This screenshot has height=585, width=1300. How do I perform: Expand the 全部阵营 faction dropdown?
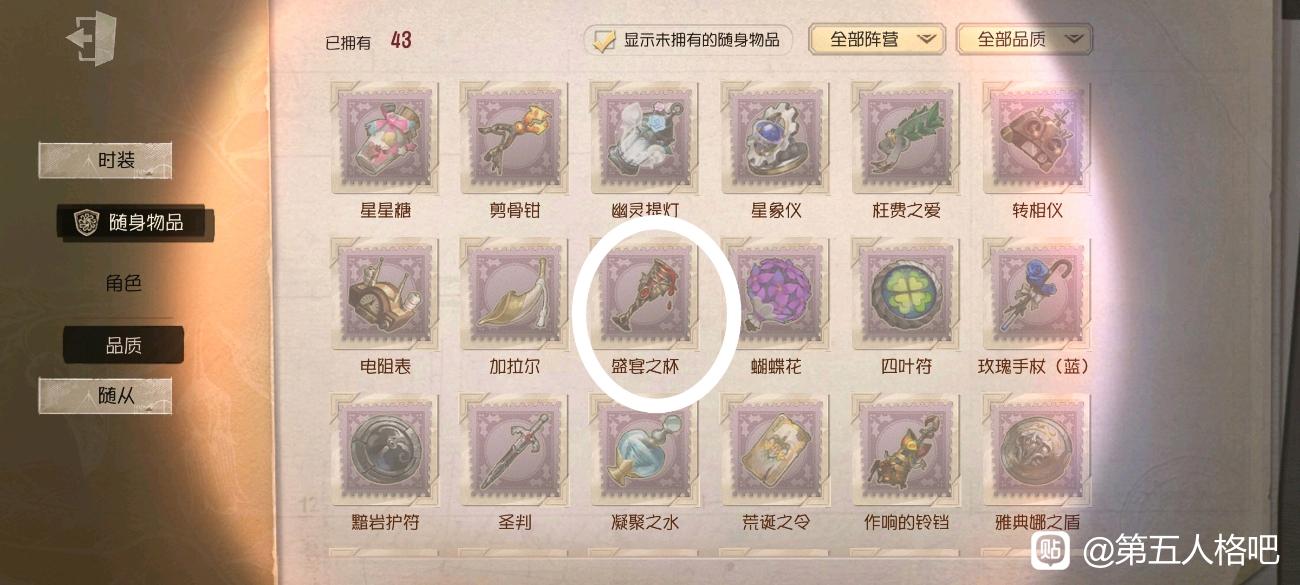coord(874,39)
